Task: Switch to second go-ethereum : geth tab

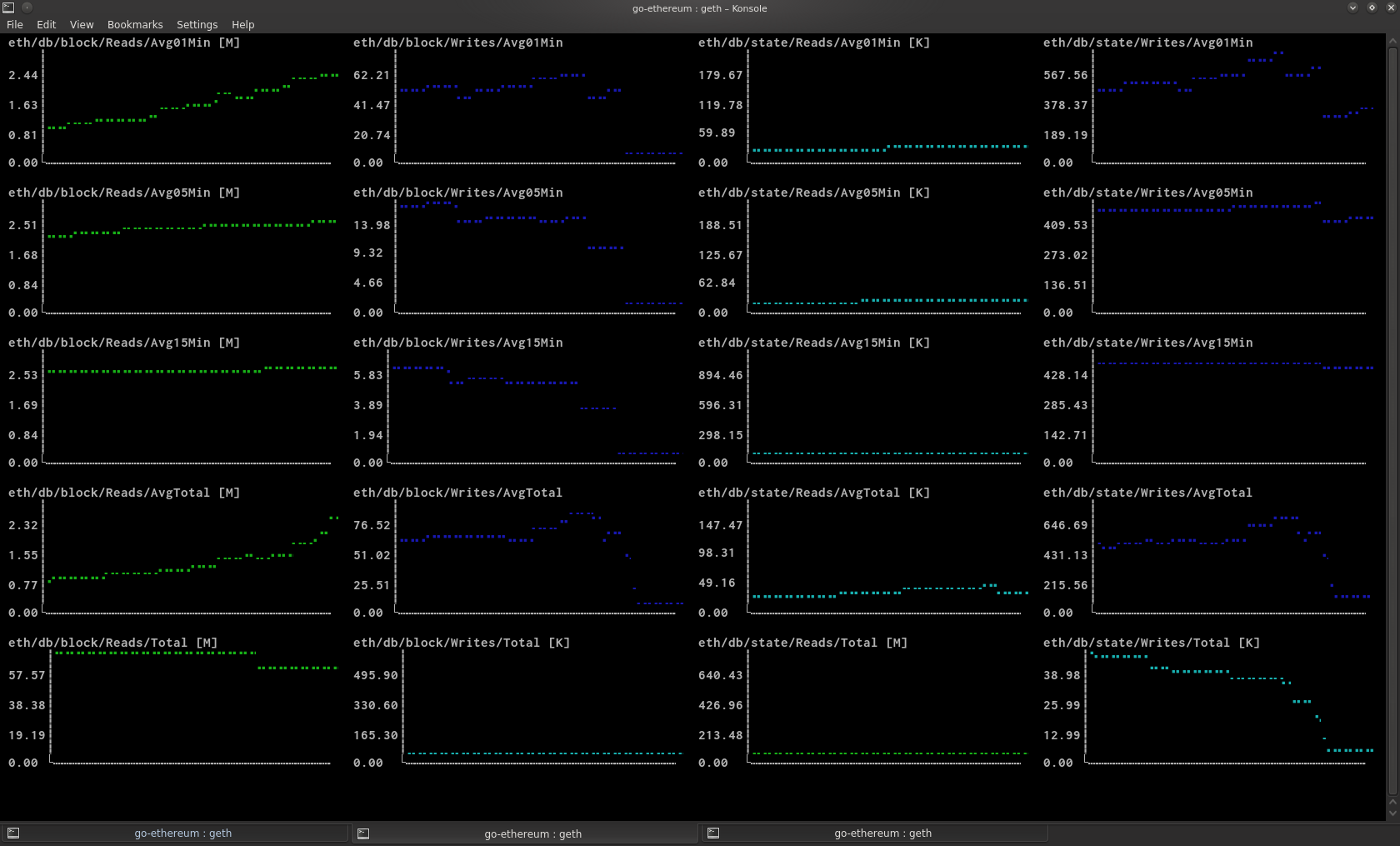Action: point(525,833)
